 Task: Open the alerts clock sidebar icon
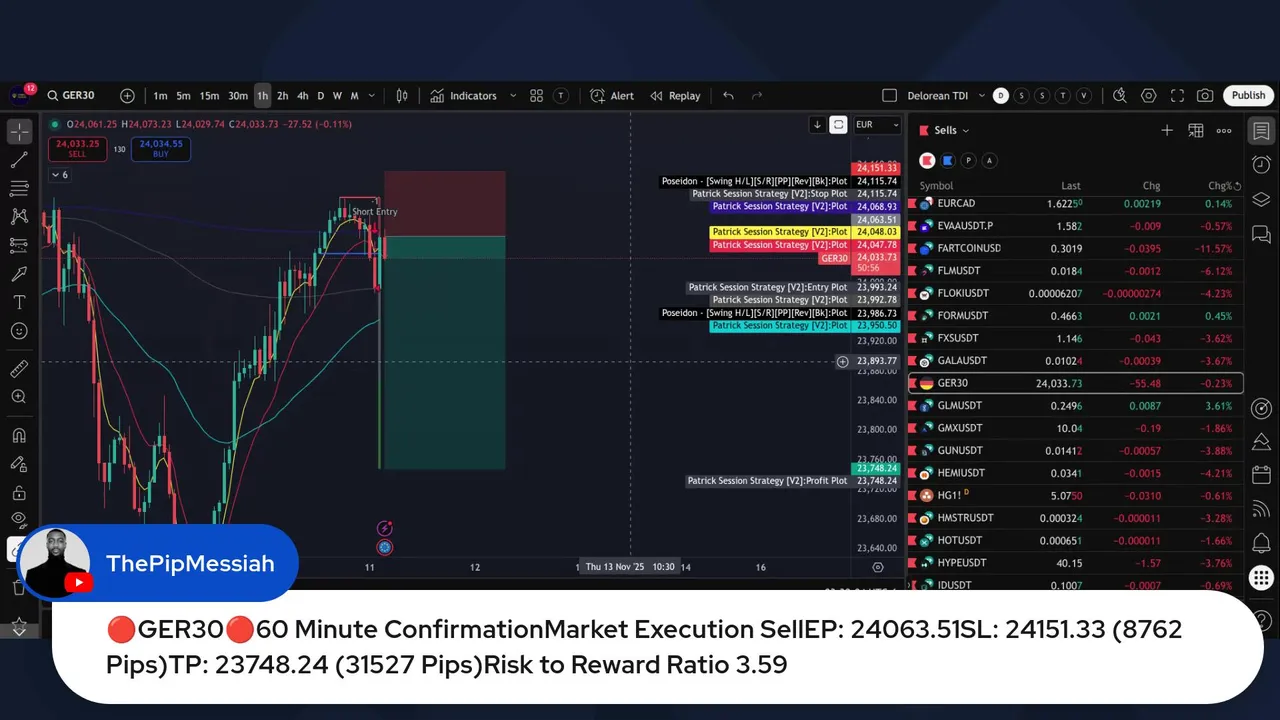1261,164
